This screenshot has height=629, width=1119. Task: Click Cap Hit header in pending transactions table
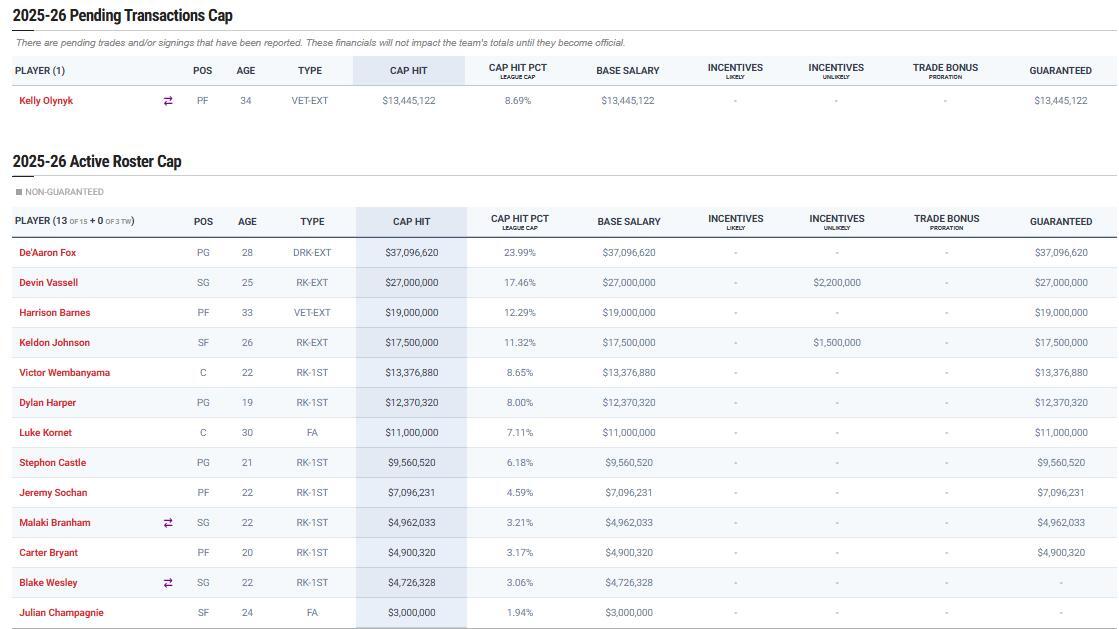pyautogui.click(x=408, y=71)
